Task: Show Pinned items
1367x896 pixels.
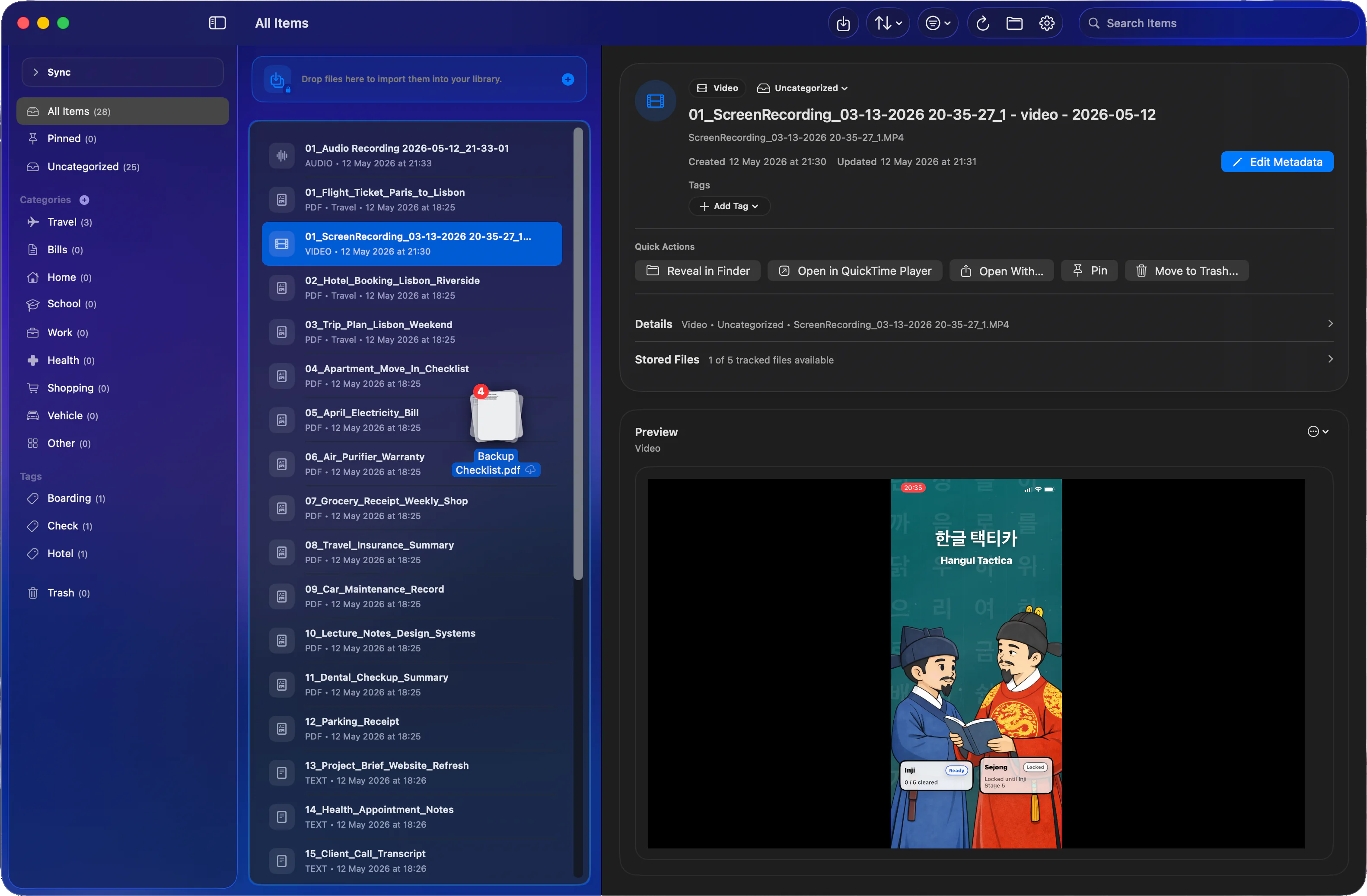Action: click(x=122, y=138)
